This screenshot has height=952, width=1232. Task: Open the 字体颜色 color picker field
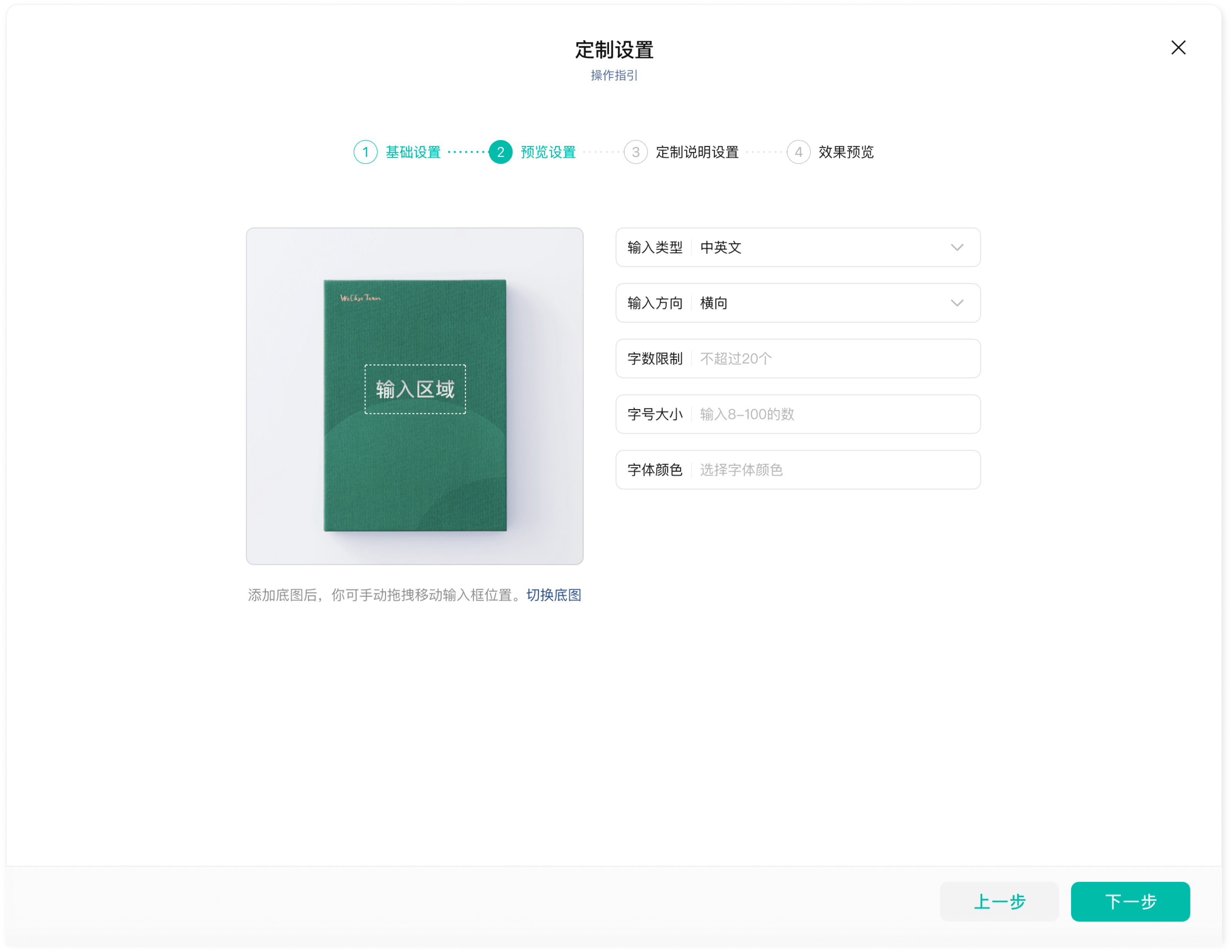tap(835, 470)
